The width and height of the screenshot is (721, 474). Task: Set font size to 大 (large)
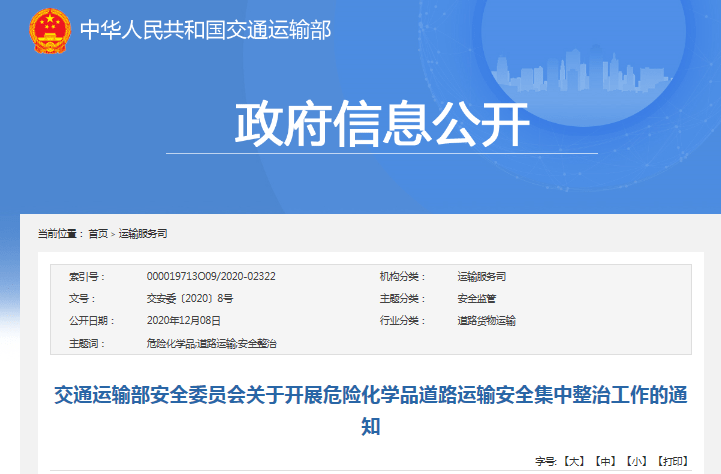[x=573, y=461]
